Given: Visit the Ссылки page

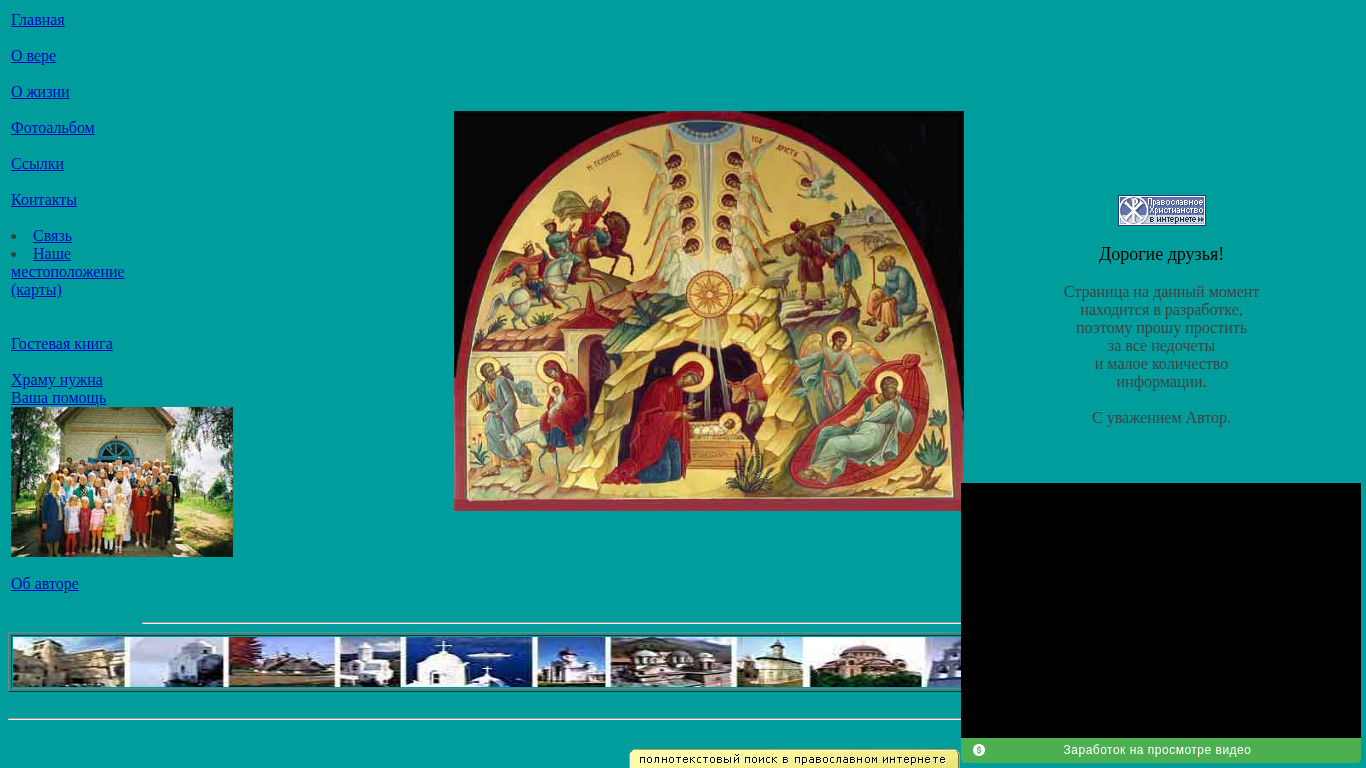Looking at the screenshot, I should click(37, 164).
